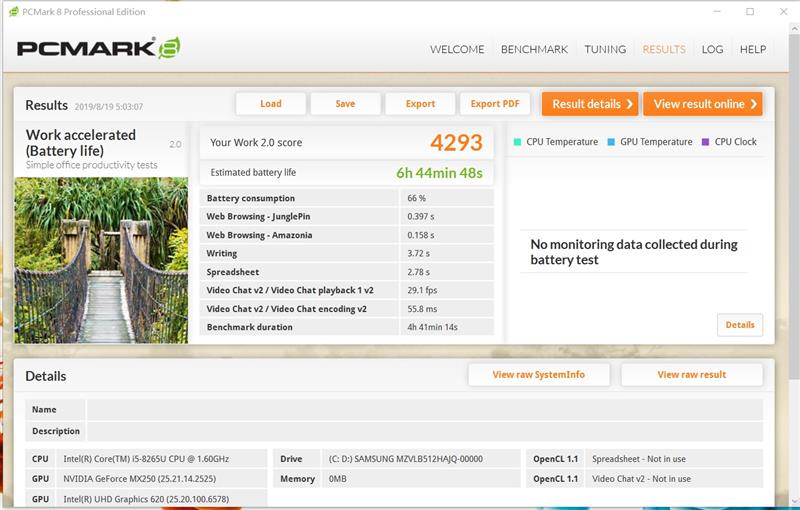Viewport: 800px width, 510px height.
Task: Go to the TUNING tab
Action: tap(605, 49)
